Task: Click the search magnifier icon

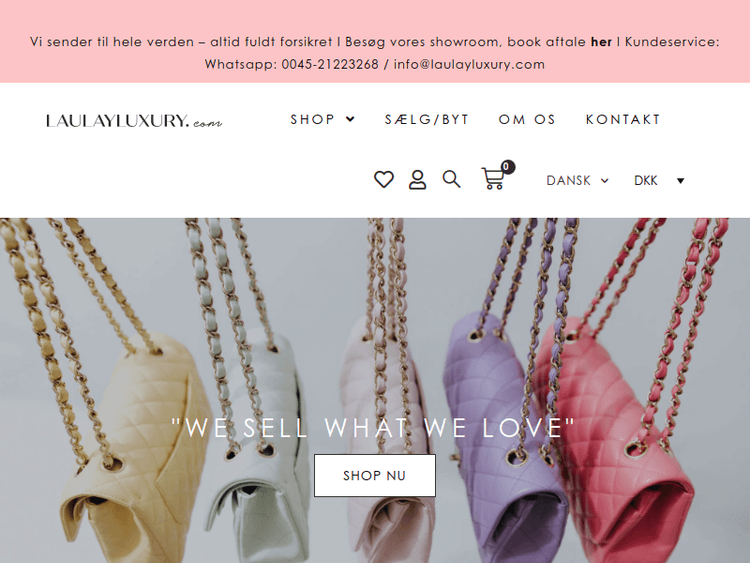Action: [x=451, y=179]
